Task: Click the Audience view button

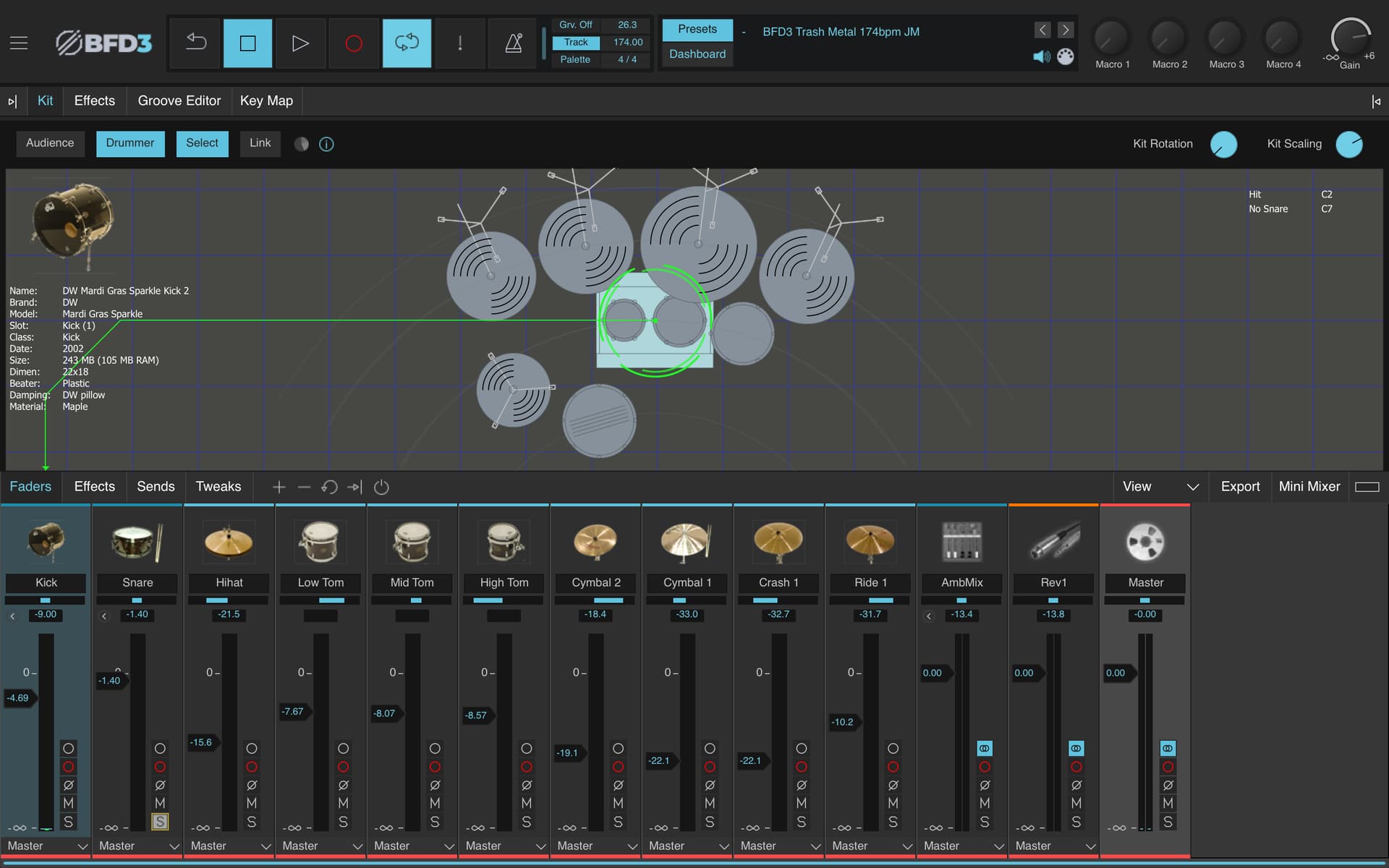Action: [50, 143]
